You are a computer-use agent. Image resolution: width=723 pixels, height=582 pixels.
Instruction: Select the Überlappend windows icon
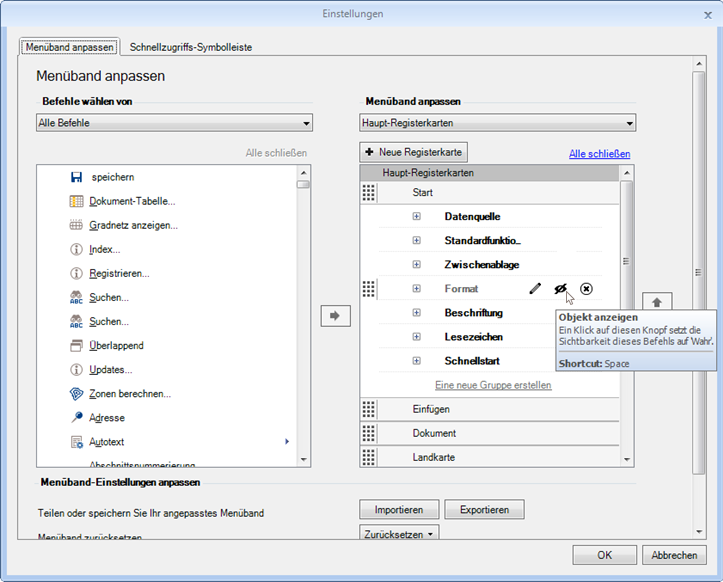tap(76, 345)
